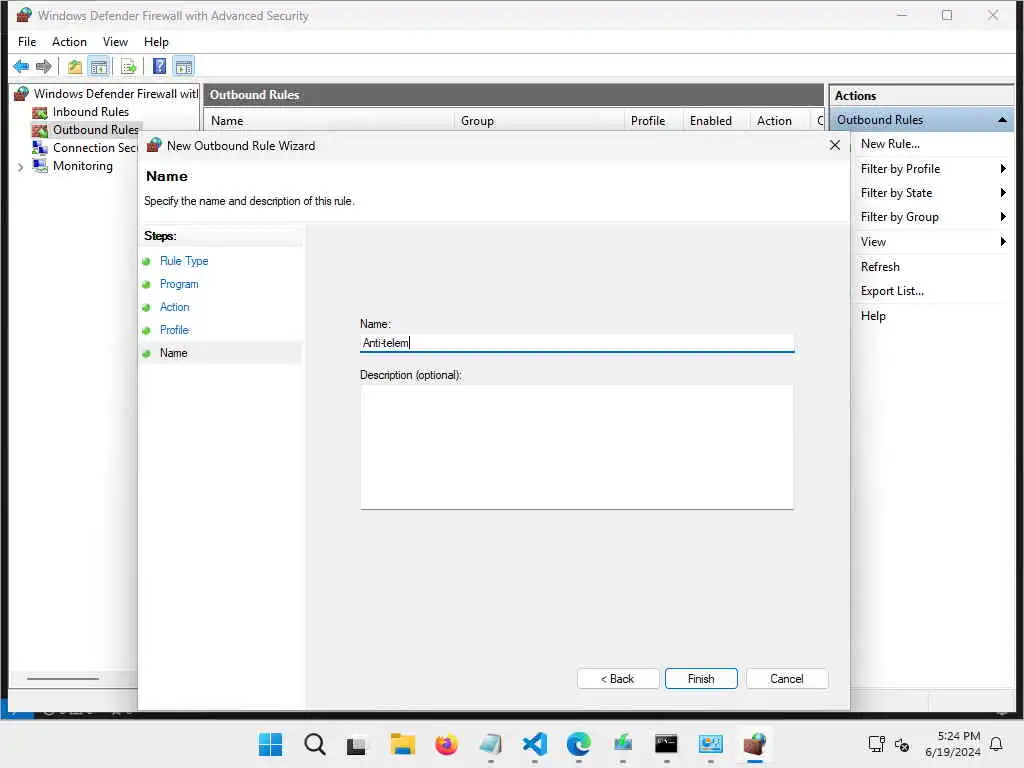1024x768 pixels.
Task: Select Outbound Rules in the tree
Action: point(95,130)
